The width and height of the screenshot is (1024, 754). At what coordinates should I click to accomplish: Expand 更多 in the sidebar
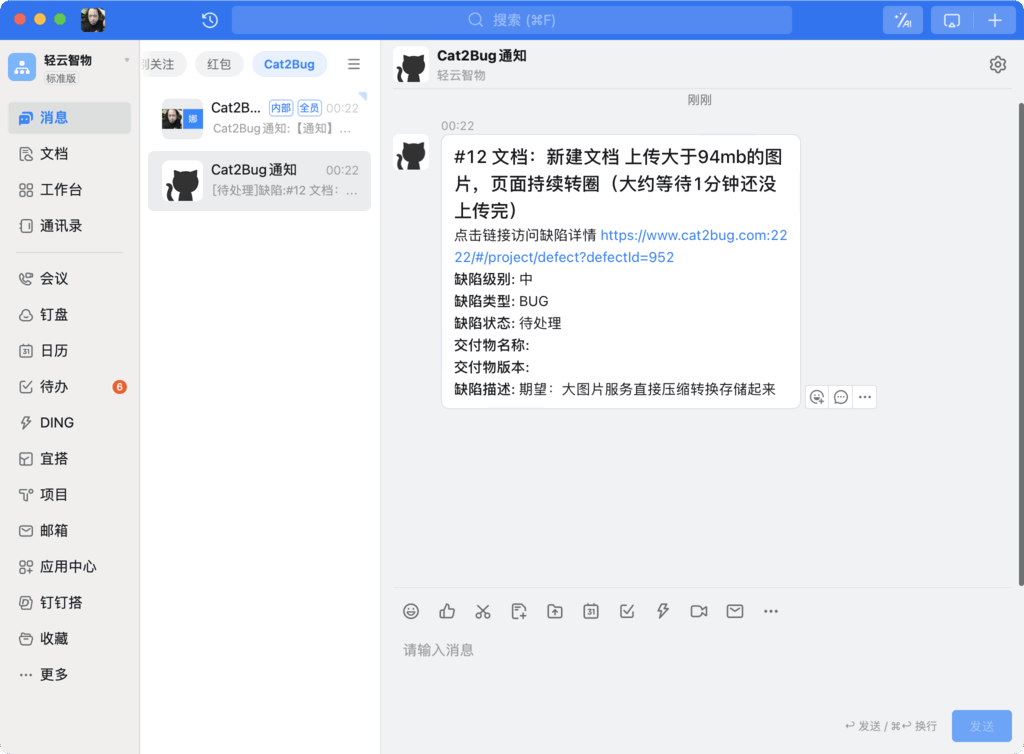pyautogui.click(x=69, y=674)
